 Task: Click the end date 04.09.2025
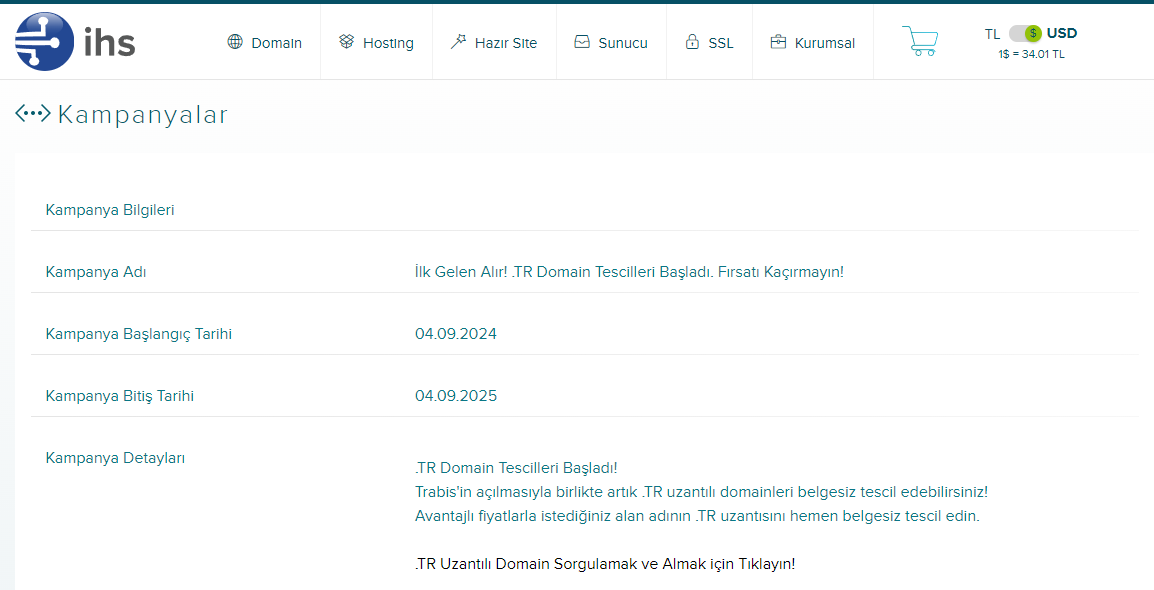point(456,396)
